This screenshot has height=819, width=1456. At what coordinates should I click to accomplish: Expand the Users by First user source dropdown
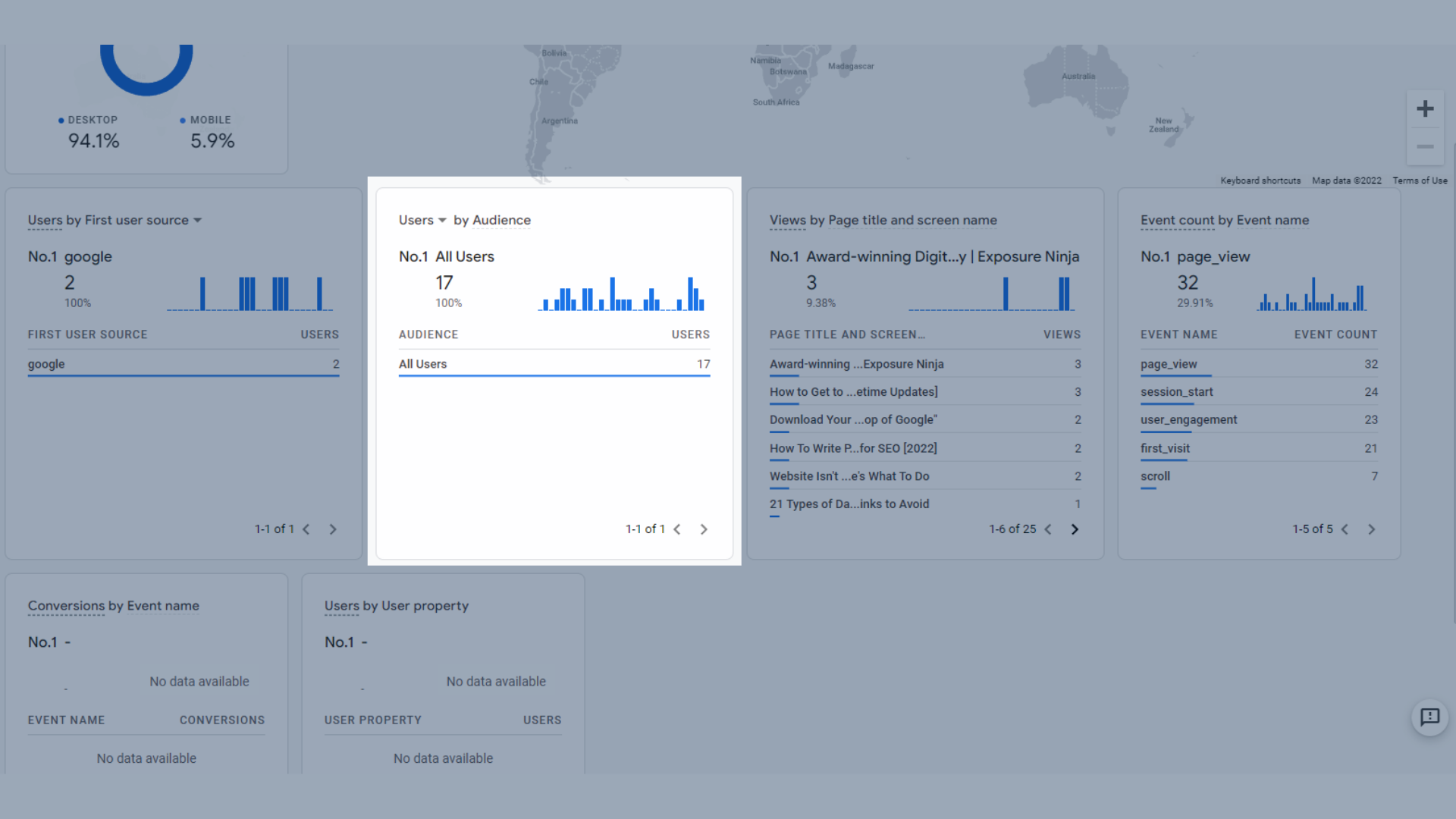point(197,219)
